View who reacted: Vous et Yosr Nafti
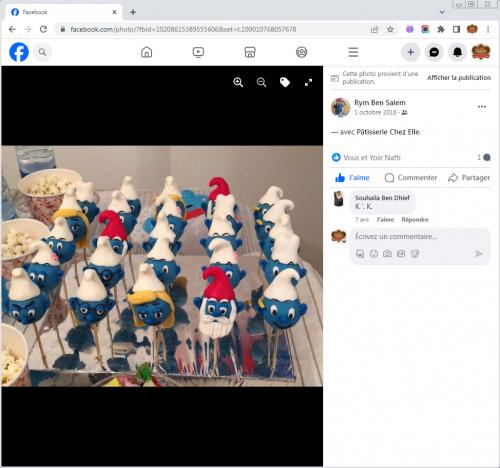 tap(372, 157)
